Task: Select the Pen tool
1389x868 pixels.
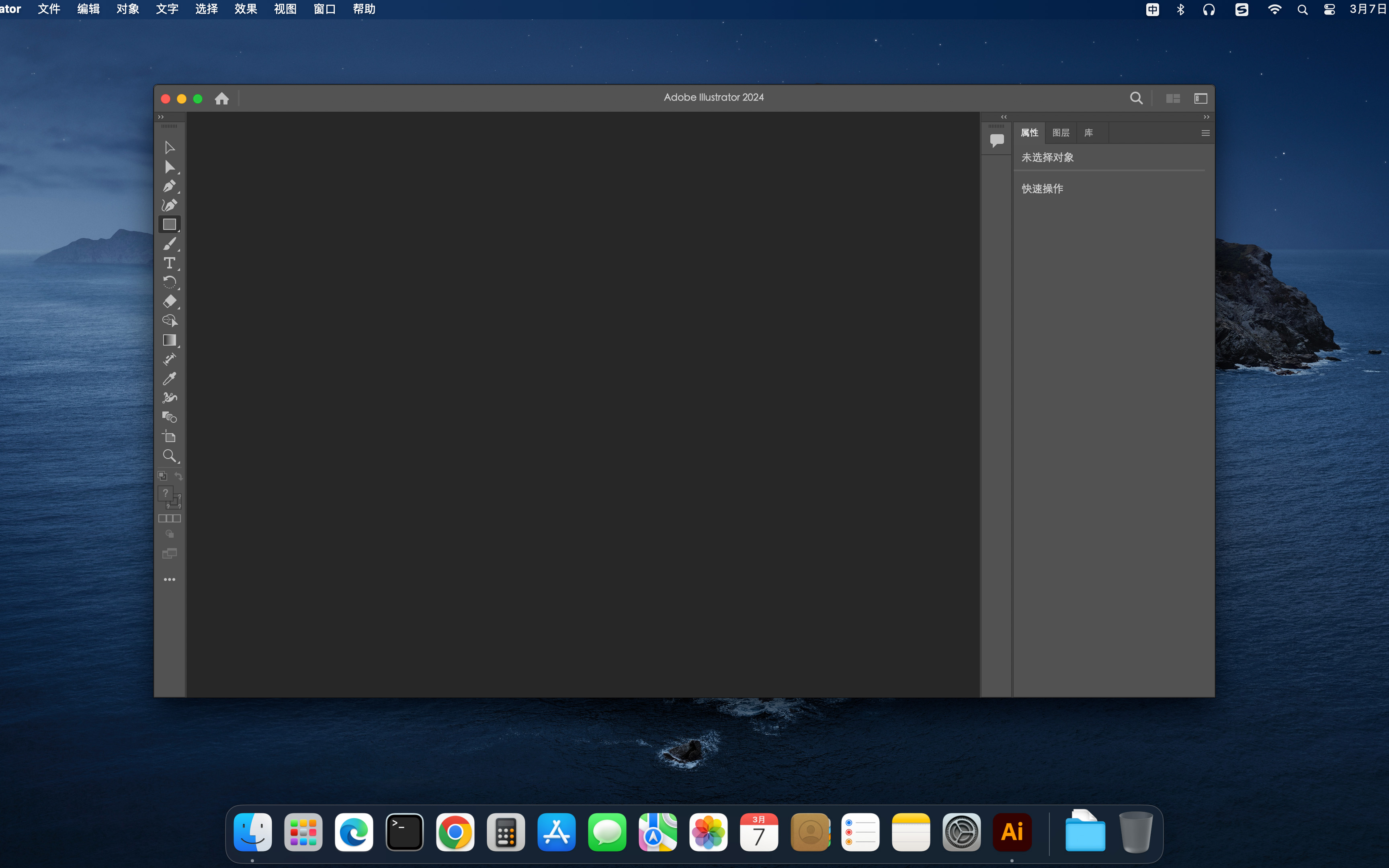Action: [170, 186]
